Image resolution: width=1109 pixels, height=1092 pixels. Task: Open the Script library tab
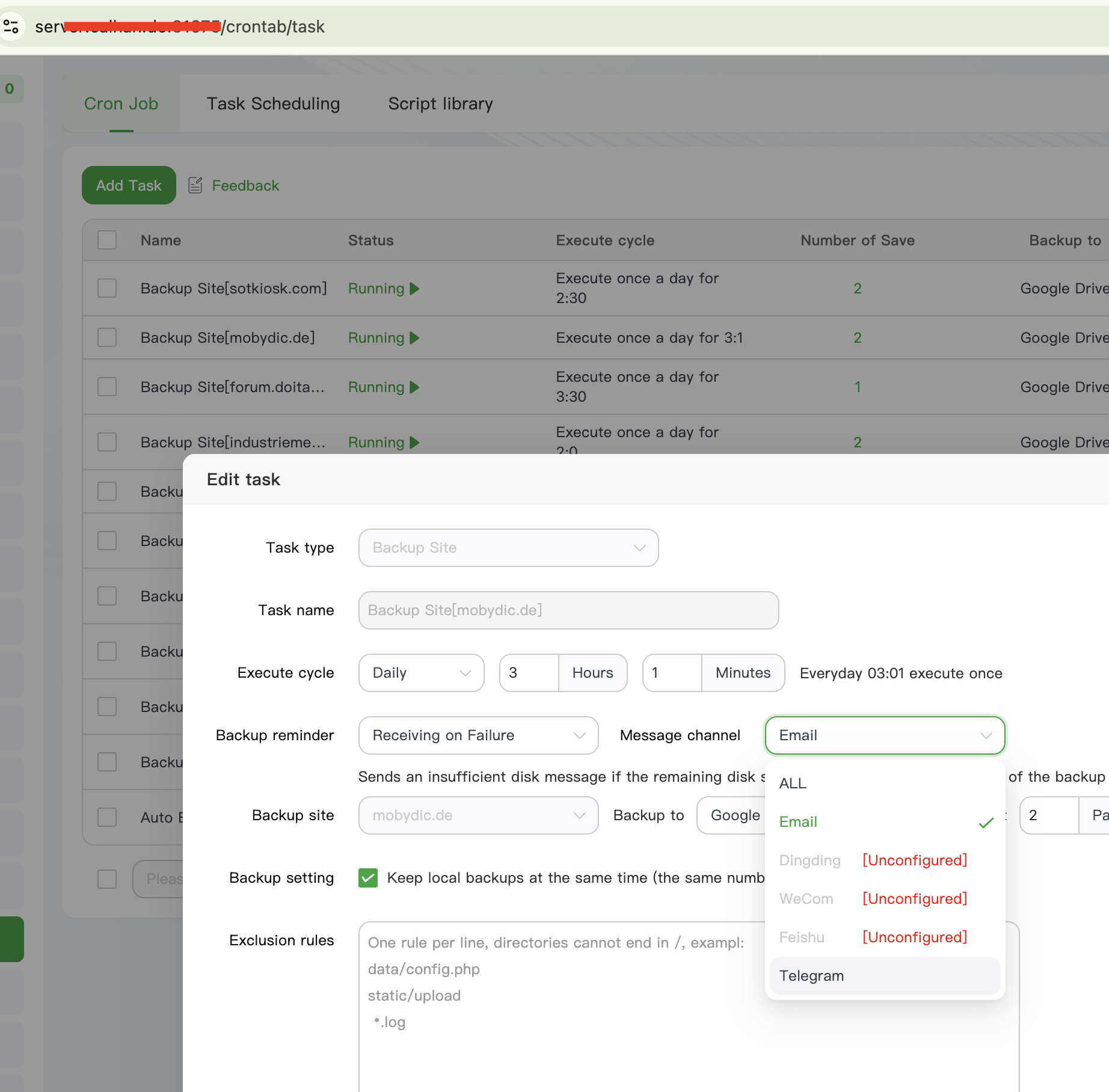tap(440, 104)
